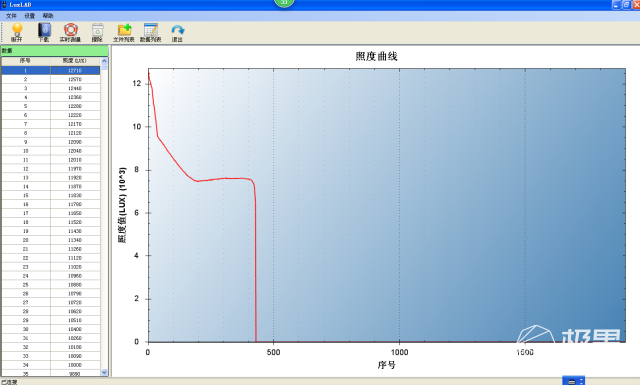Select row with sequence number 32

coord(51,347)
